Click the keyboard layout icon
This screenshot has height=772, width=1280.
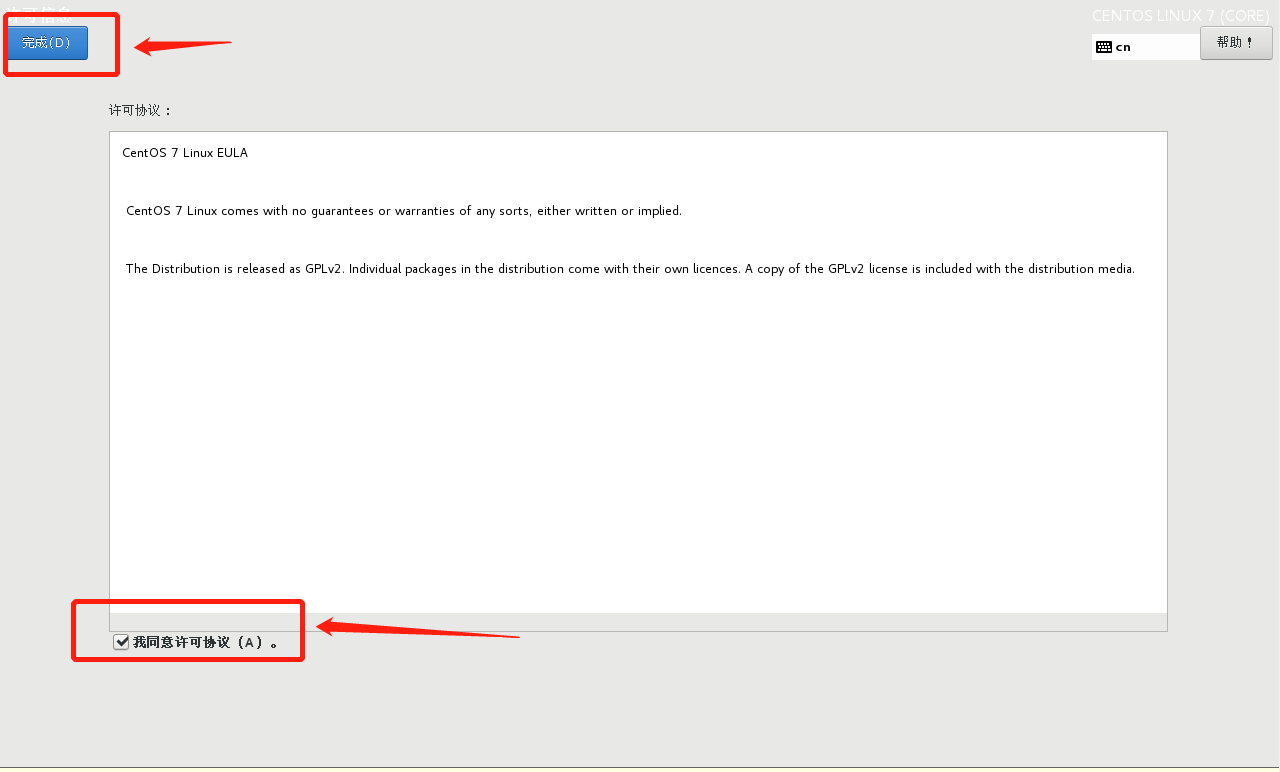tap(1103, 46)
